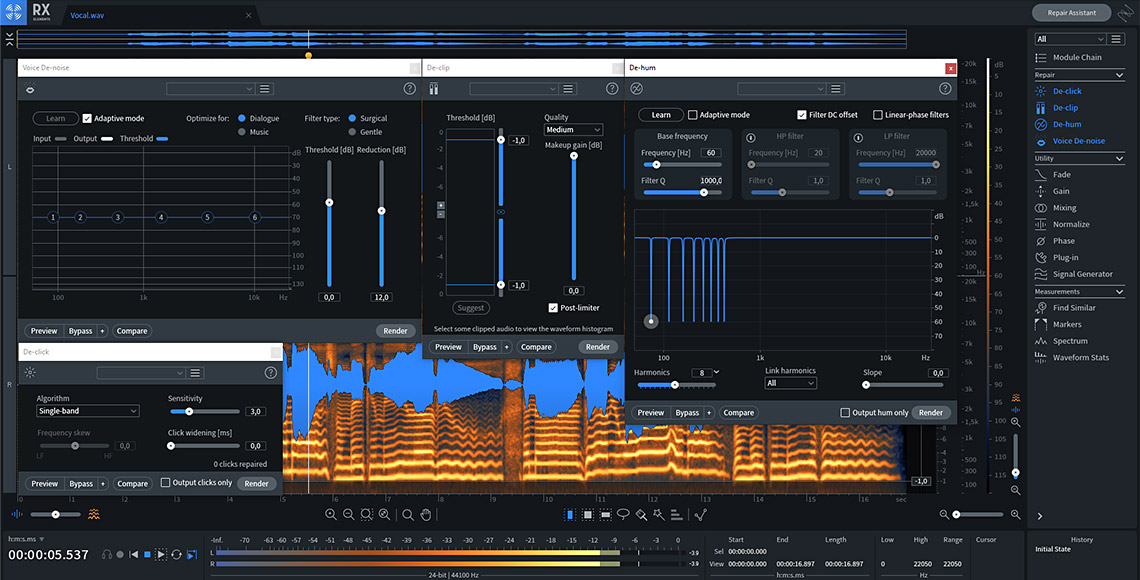Click the Repair Assistant button
Image resolution: width=1140 pixels, height=580 pixels.
[x=1071, y=12]
